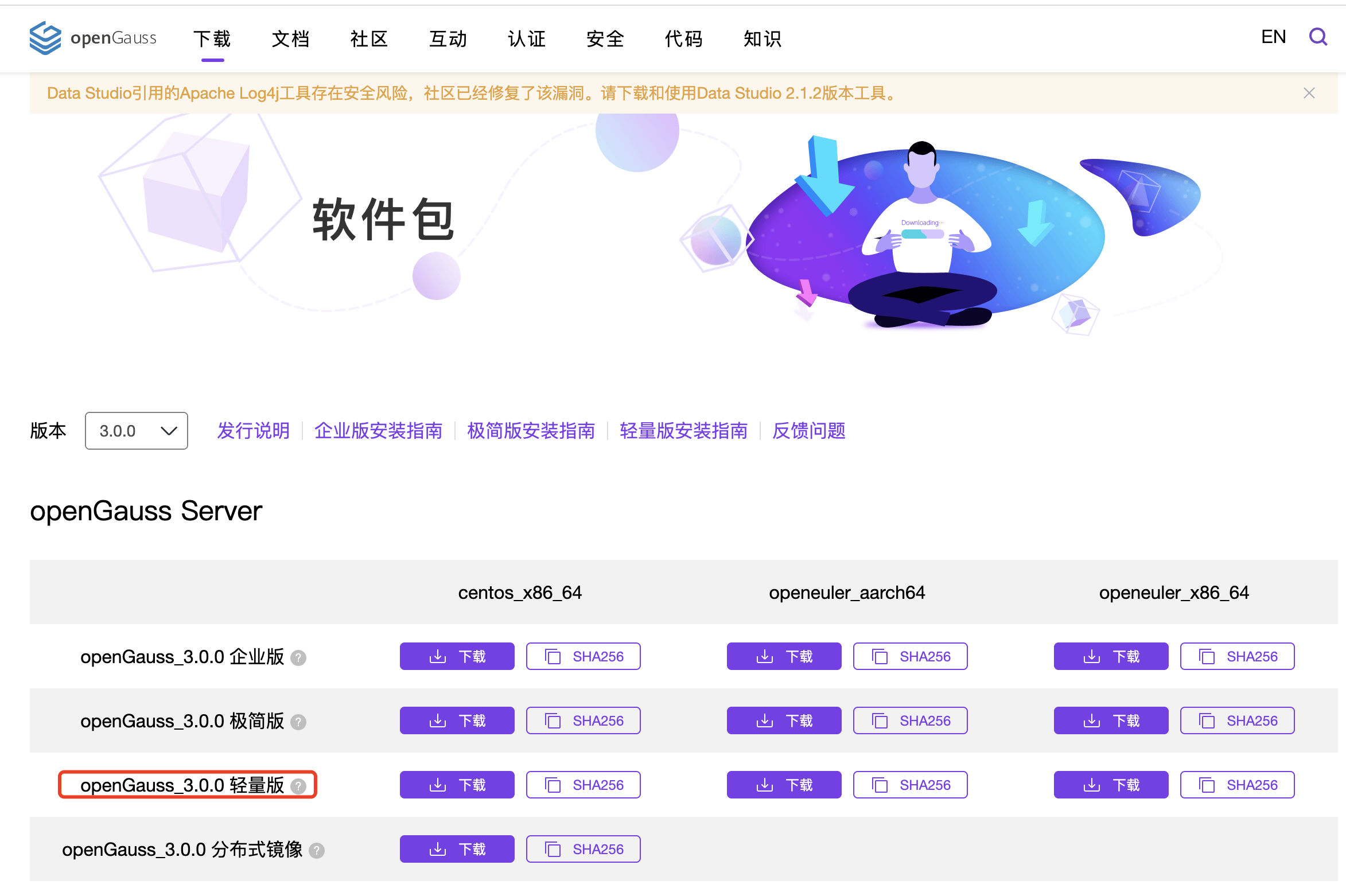Screen dimensions: 1346x896
Task: Click the openeuler_aarch64 column header
Action: 847,593
